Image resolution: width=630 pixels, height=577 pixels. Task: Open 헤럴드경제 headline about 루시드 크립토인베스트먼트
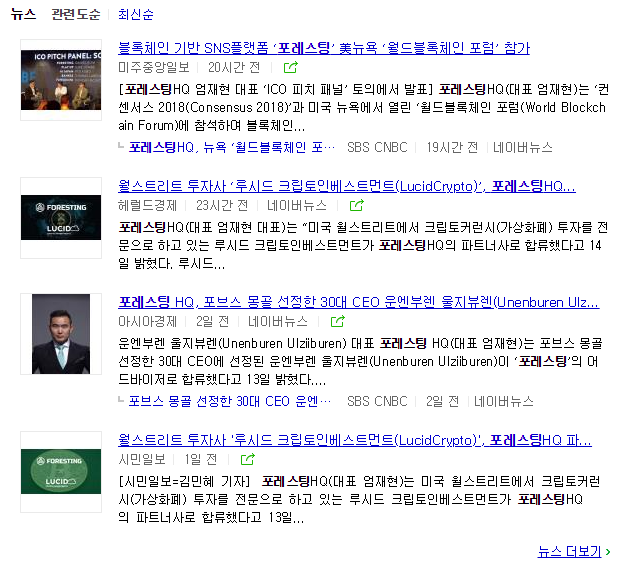[x=347, y=186]
